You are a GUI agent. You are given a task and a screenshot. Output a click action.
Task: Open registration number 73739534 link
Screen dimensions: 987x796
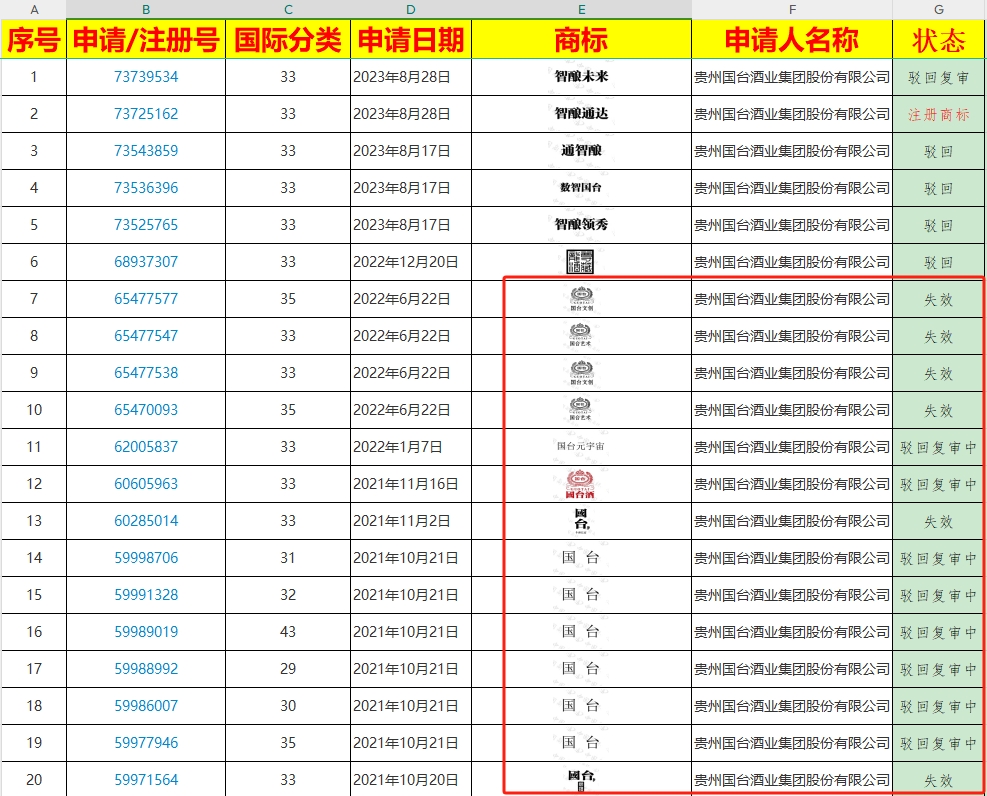(x=146, y=77)
